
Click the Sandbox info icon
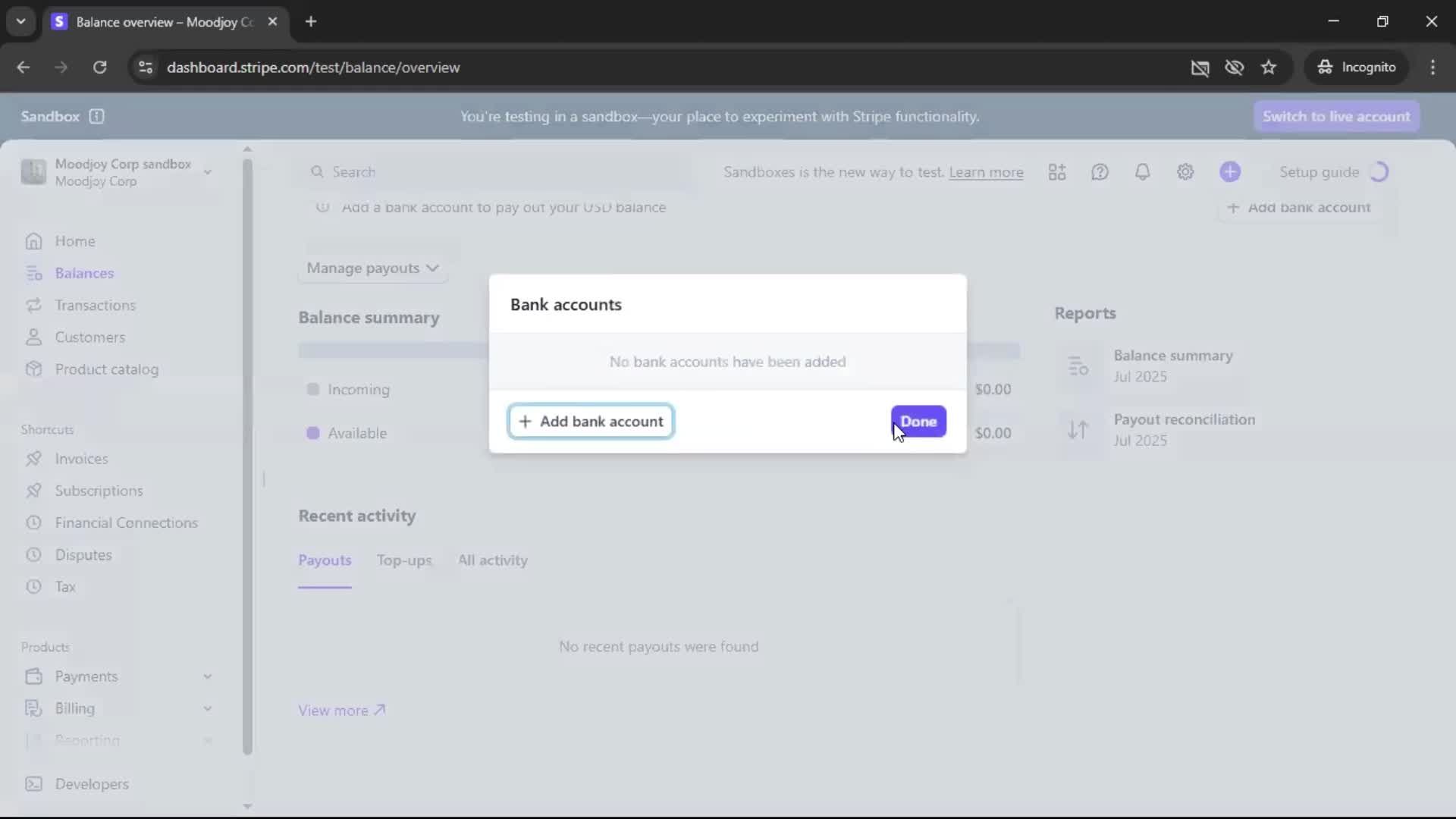[96, 116]
